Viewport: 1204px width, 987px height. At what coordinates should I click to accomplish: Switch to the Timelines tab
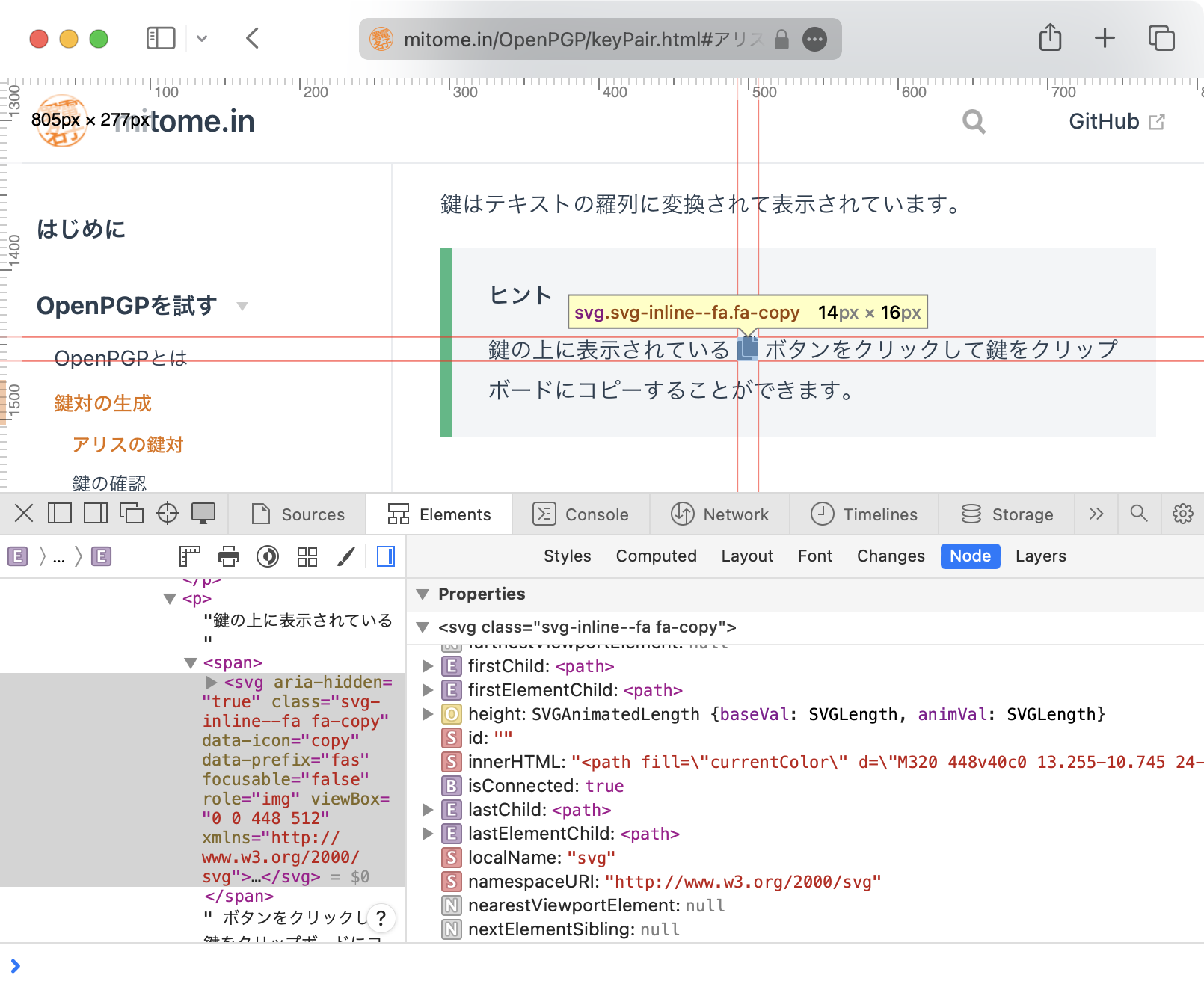click(864, 514)
